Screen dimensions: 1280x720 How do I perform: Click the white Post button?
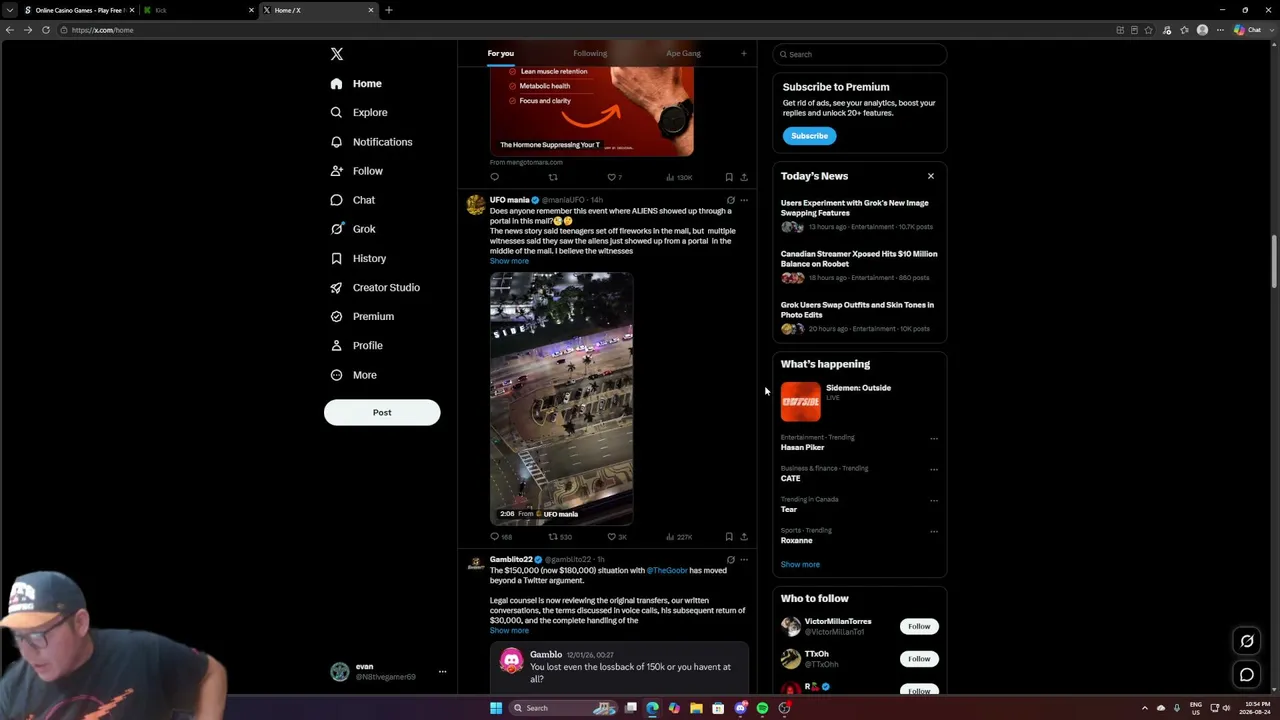[382, 412]
